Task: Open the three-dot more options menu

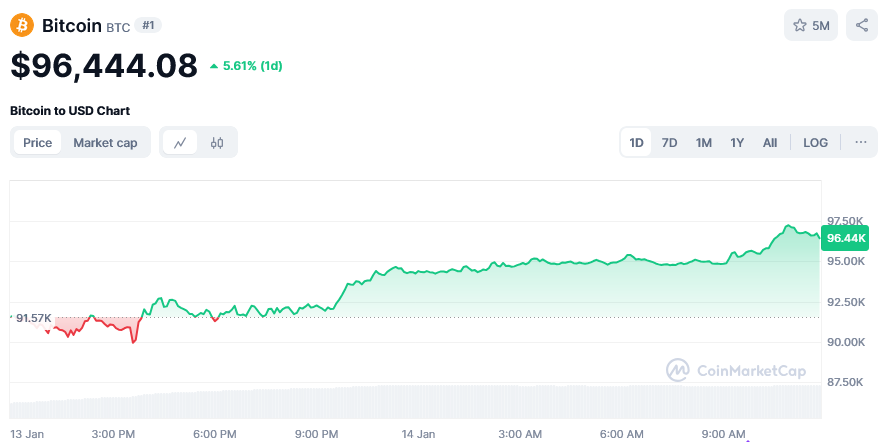Action: click(x=860, y=143)
